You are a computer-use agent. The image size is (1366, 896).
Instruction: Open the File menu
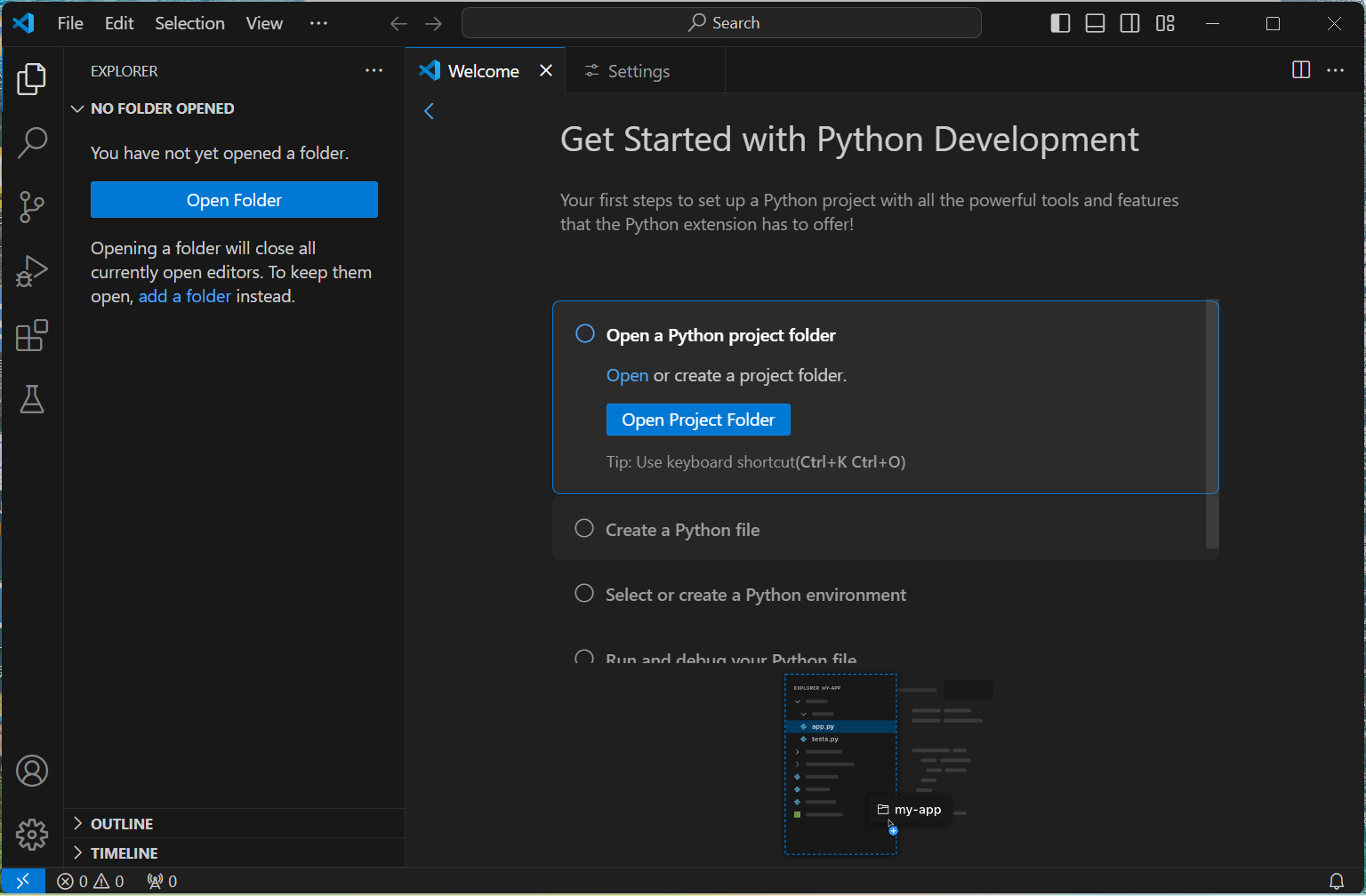70,23
